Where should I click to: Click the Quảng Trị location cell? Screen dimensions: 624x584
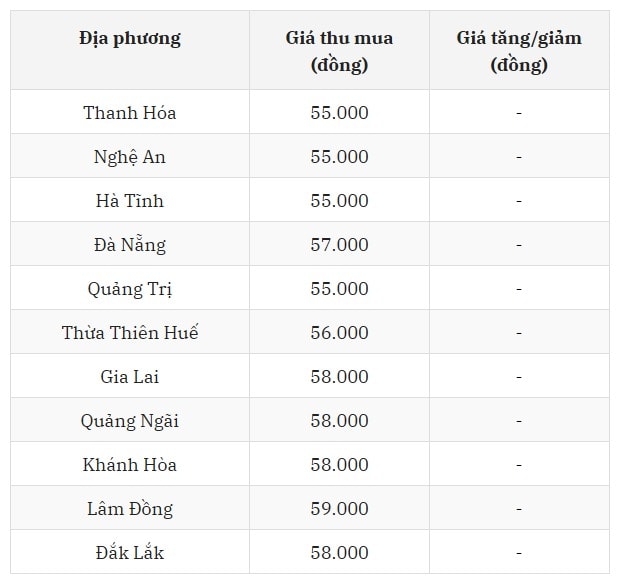(x=130, y=289)
